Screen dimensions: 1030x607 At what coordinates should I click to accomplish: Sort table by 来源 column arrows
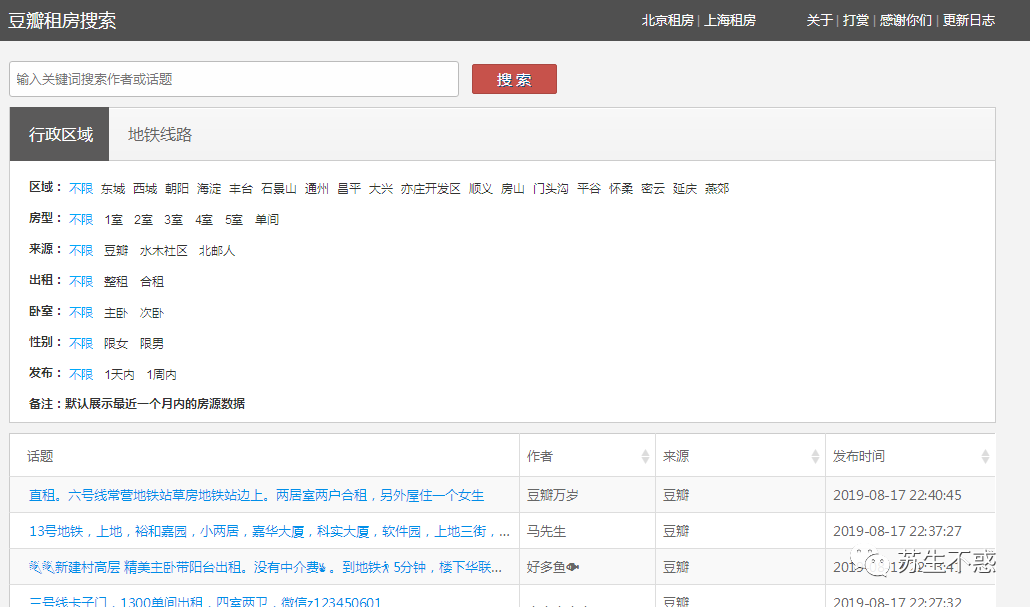coord(815,456)
